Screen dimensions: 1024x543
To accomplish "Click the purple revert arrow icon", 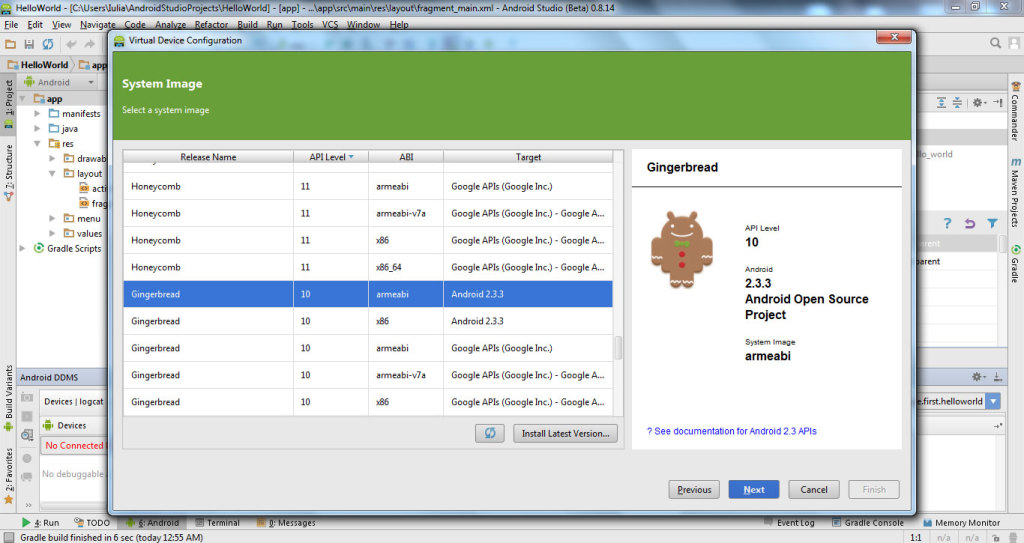I will (x=970, y=223).
